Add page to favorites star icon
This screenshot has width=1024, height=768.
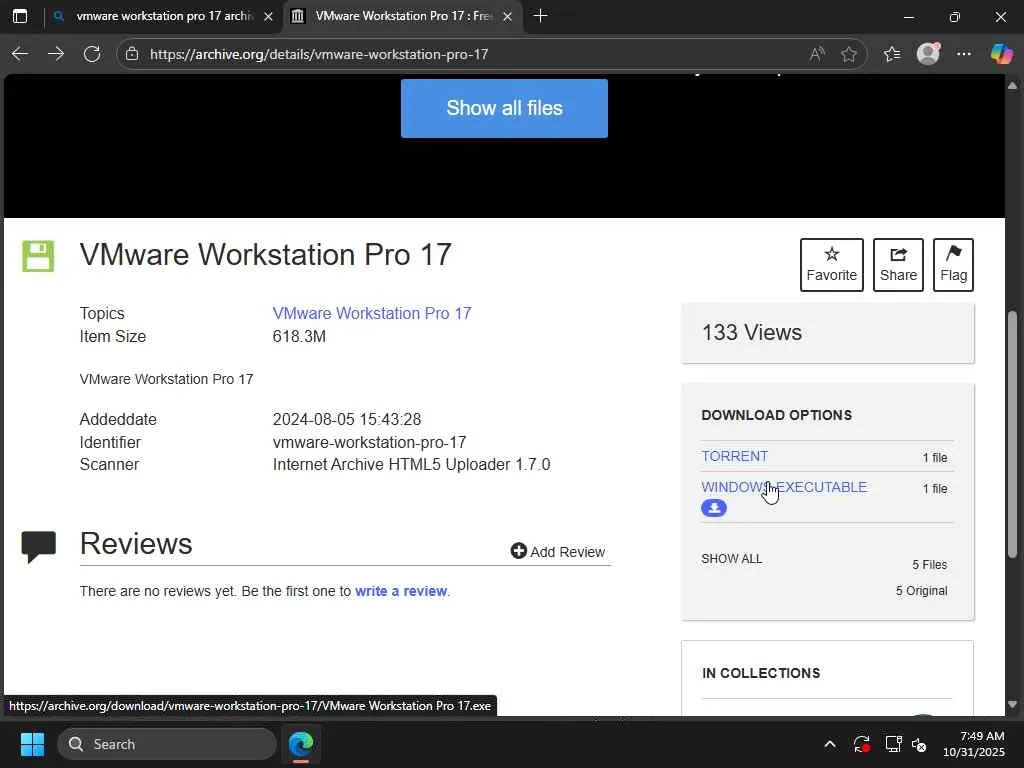coord(849,54)
